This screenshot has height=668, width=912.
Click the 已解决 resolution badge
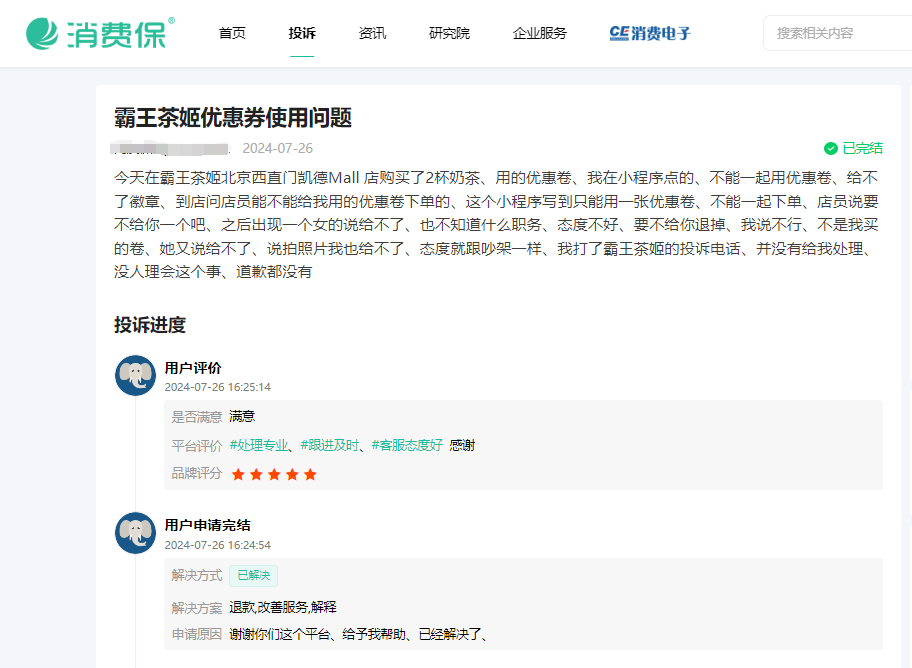(x=254, y=575)
